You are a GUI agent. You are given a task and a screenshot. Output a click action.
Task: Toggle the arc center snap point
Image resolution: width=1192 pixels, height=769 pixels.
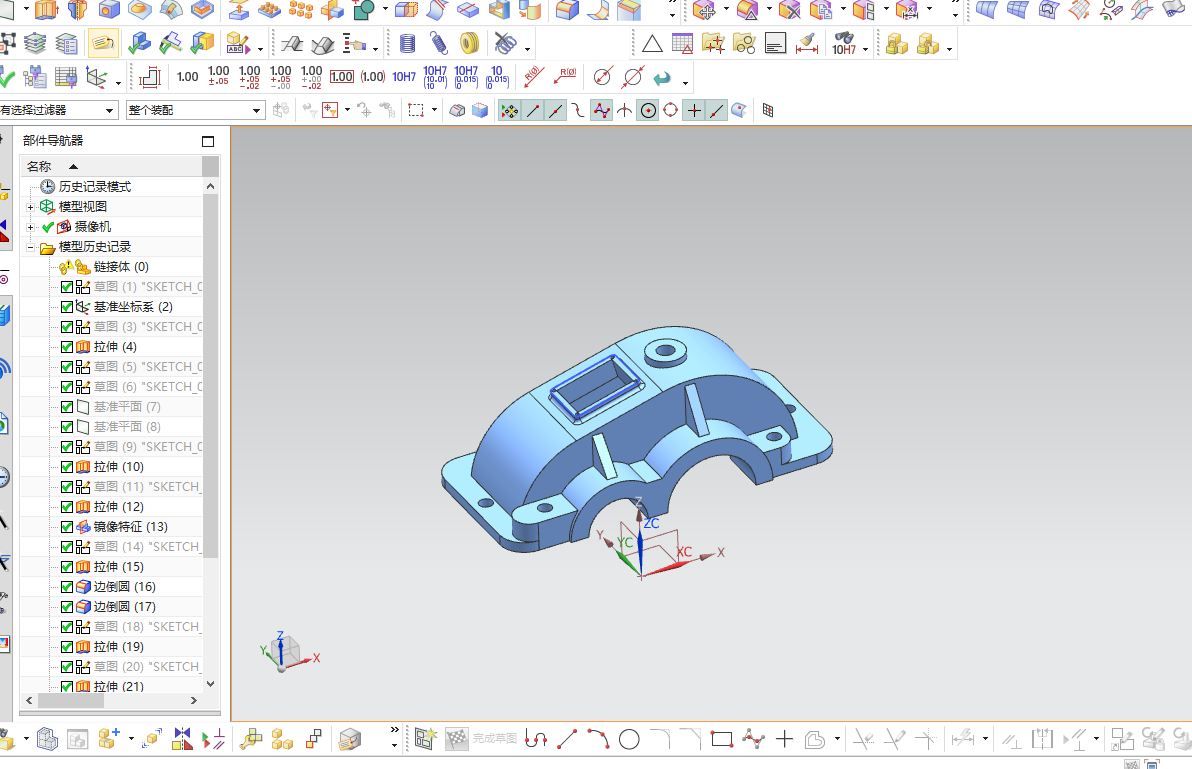point(648,110)
